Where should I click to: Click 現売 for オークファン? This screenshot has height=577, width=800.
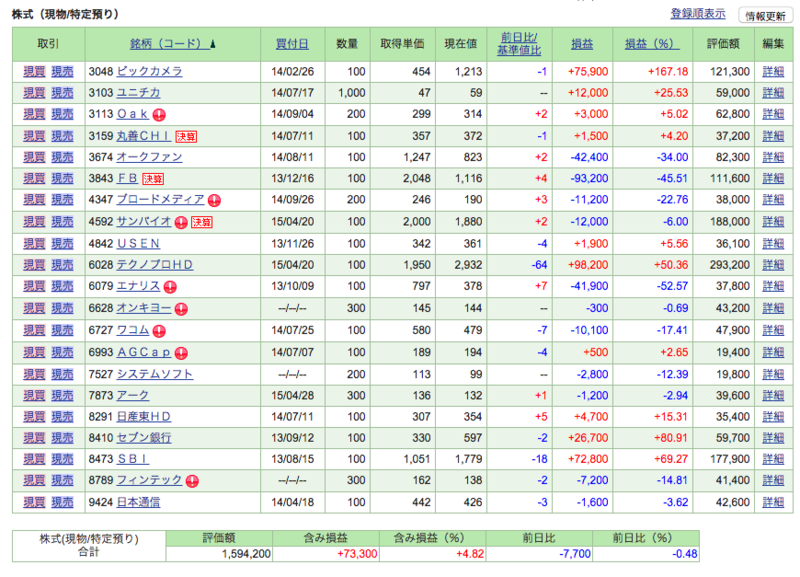tap(62, 157)
